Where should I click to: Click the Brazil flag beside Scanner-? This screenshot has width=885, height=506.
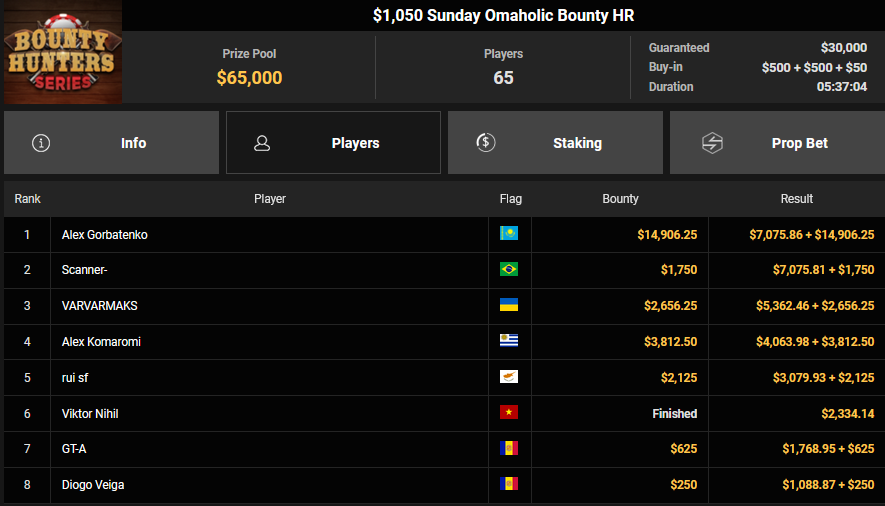click(509, 270)
